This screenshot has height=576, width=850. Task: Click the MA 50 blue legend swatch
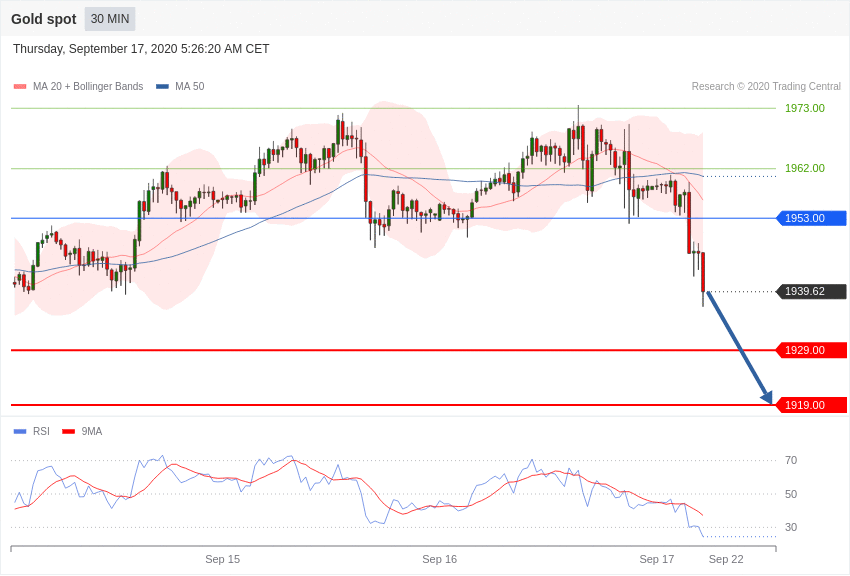162,87
